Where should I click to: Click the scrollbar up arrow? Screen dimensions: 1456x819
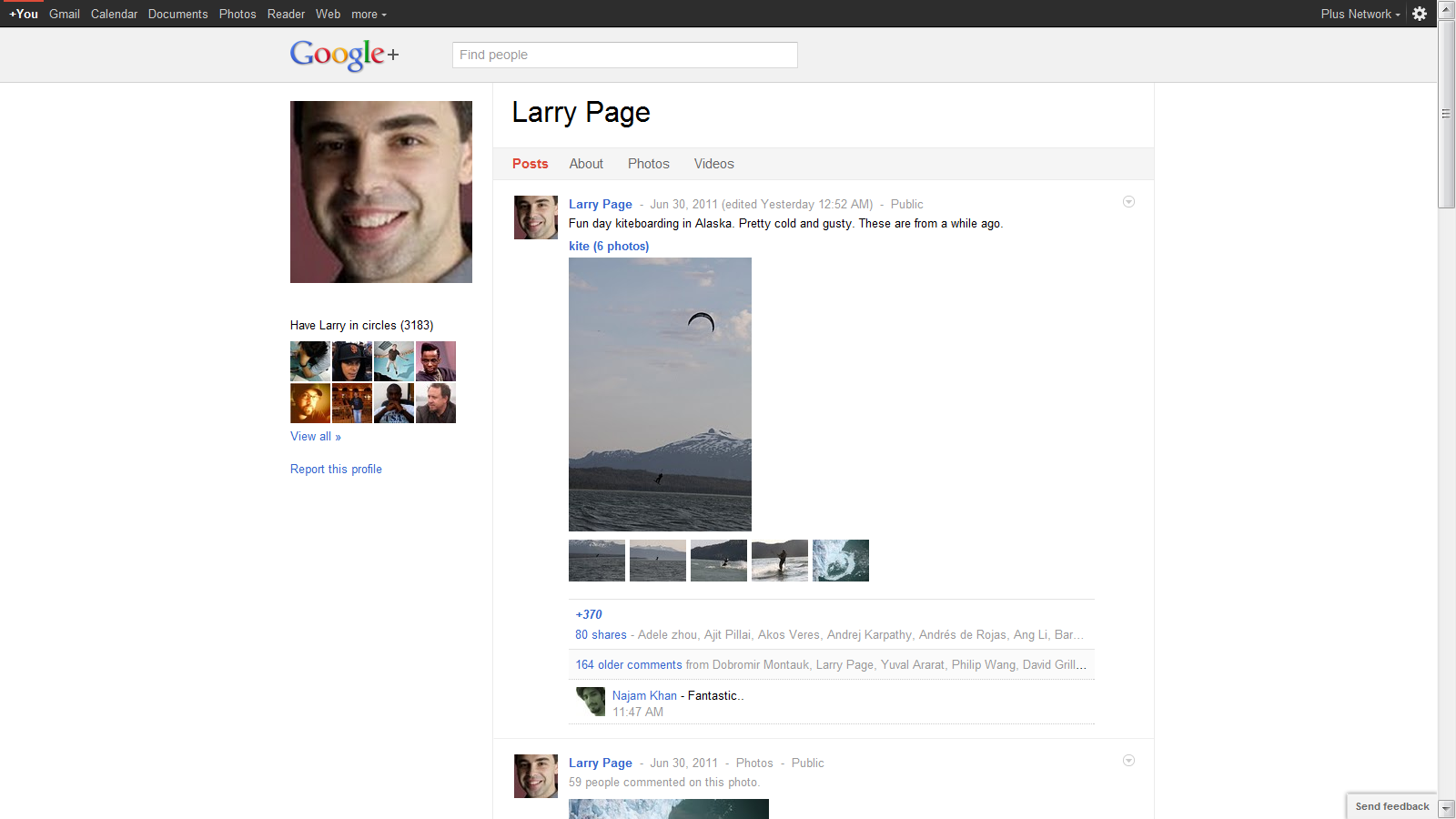coord(1447,9)
